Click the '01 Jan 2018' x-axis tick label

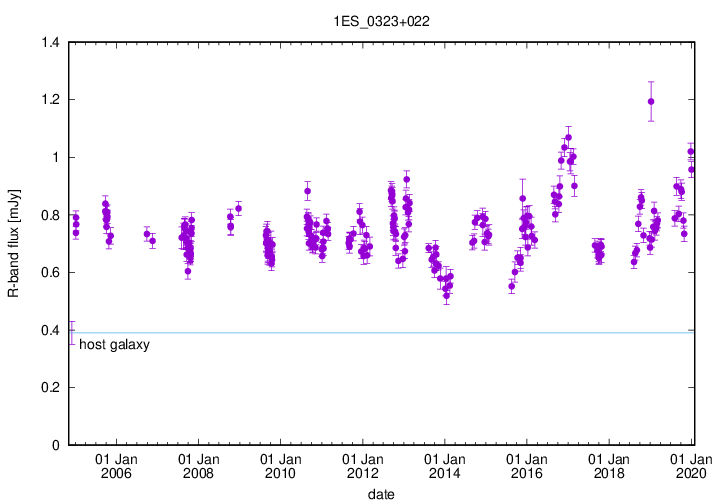pyautogui.click(x=610, y=466)
